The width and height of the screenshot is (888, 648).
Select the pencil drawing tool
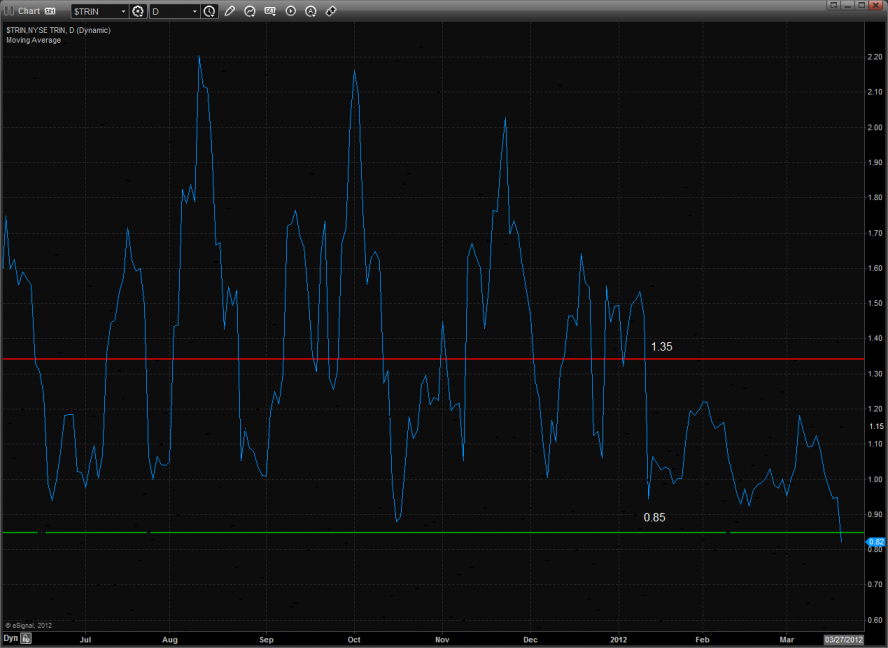pyautogui.click(x=230, y=11)
